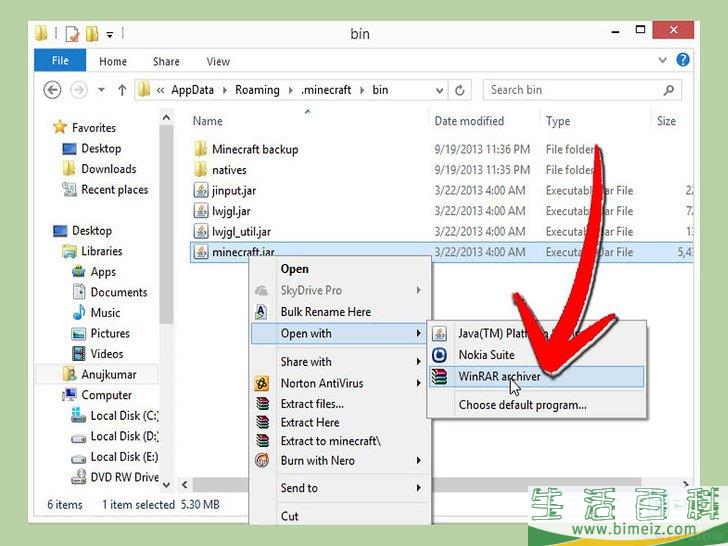This screenshot has width=728, height=546.
Task: Click the Computer icon in sidebar
Action: [70, 395]
